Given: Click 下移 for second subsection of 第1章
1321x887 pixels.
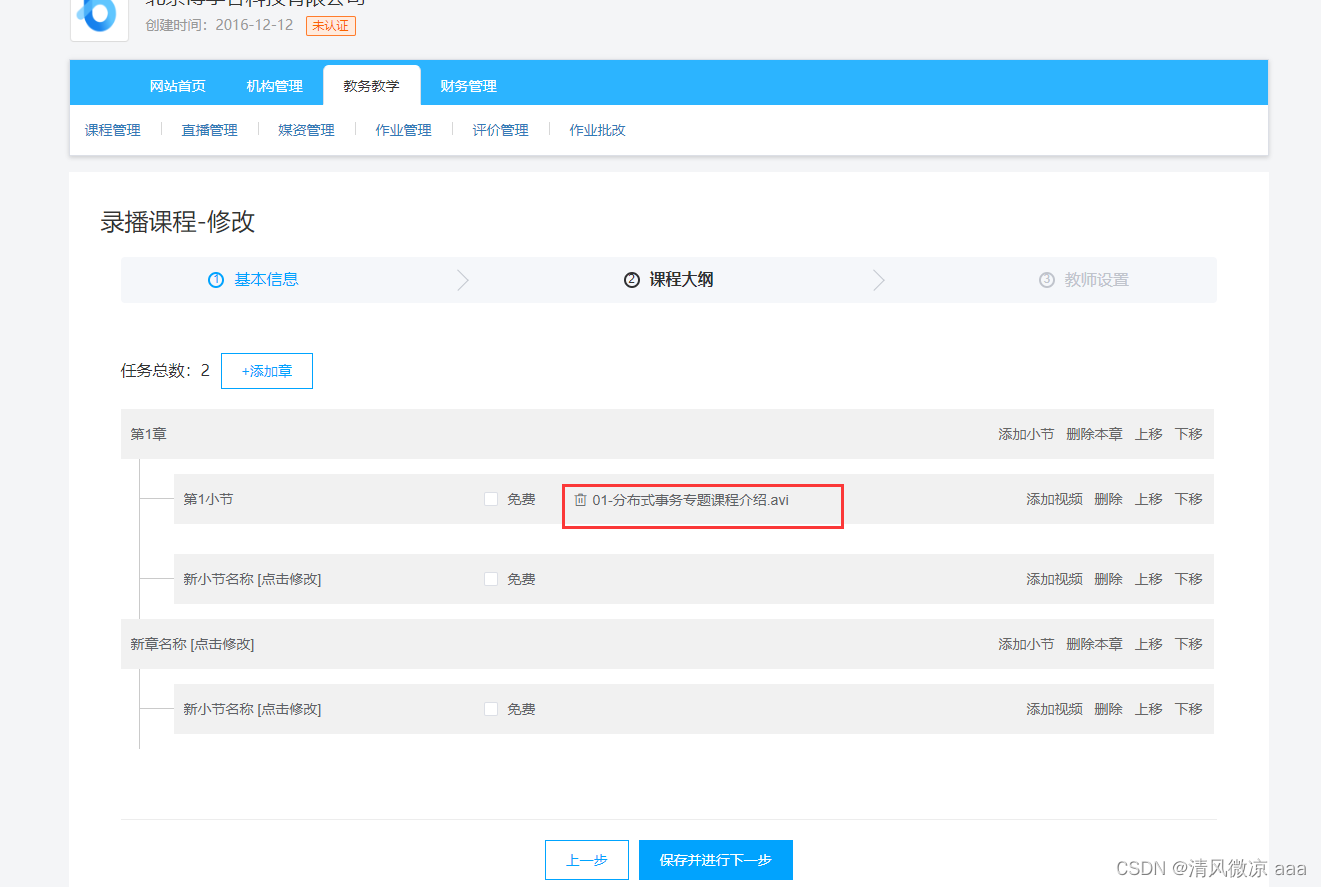Looking at the screenshot, I should 1189,579.
